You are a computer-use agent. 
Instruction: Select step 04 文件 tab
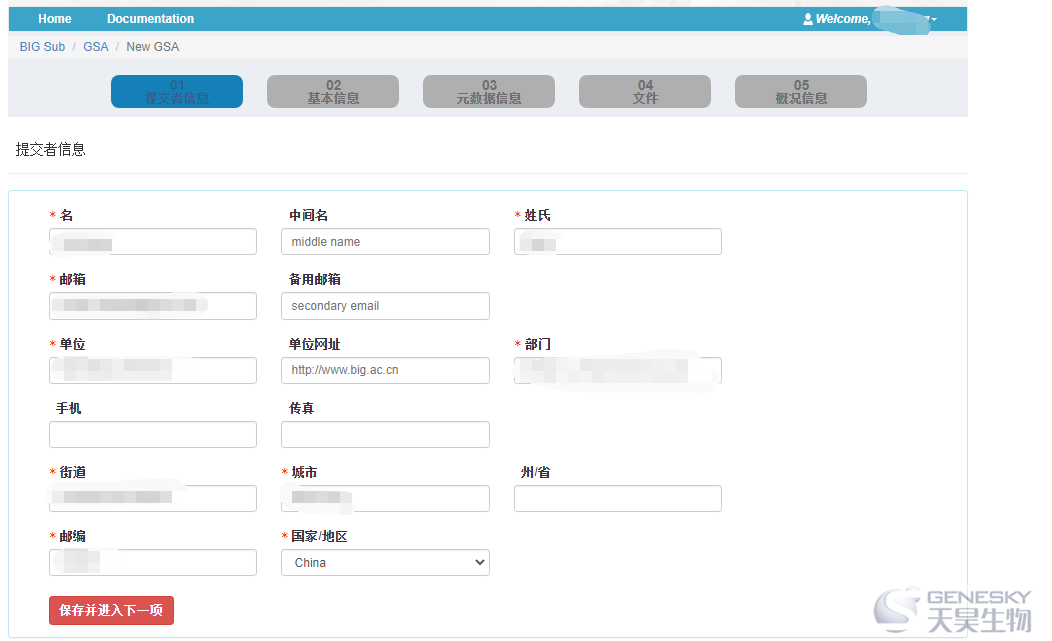click(x=645, y=92)
